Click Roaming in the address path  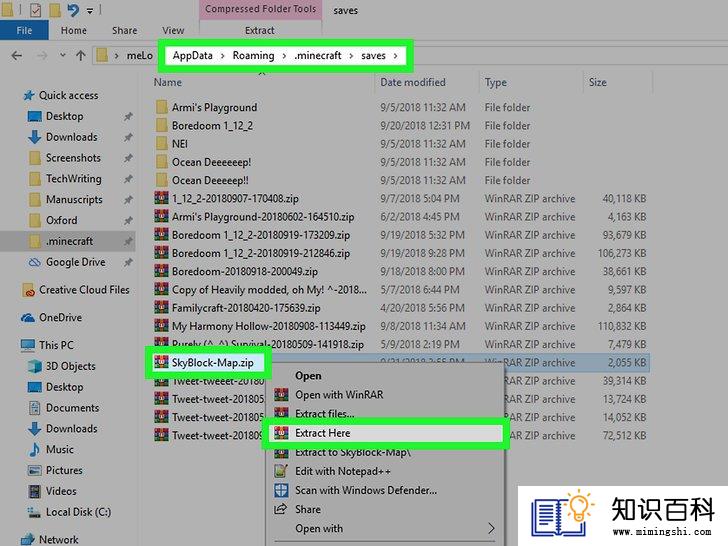254,56
